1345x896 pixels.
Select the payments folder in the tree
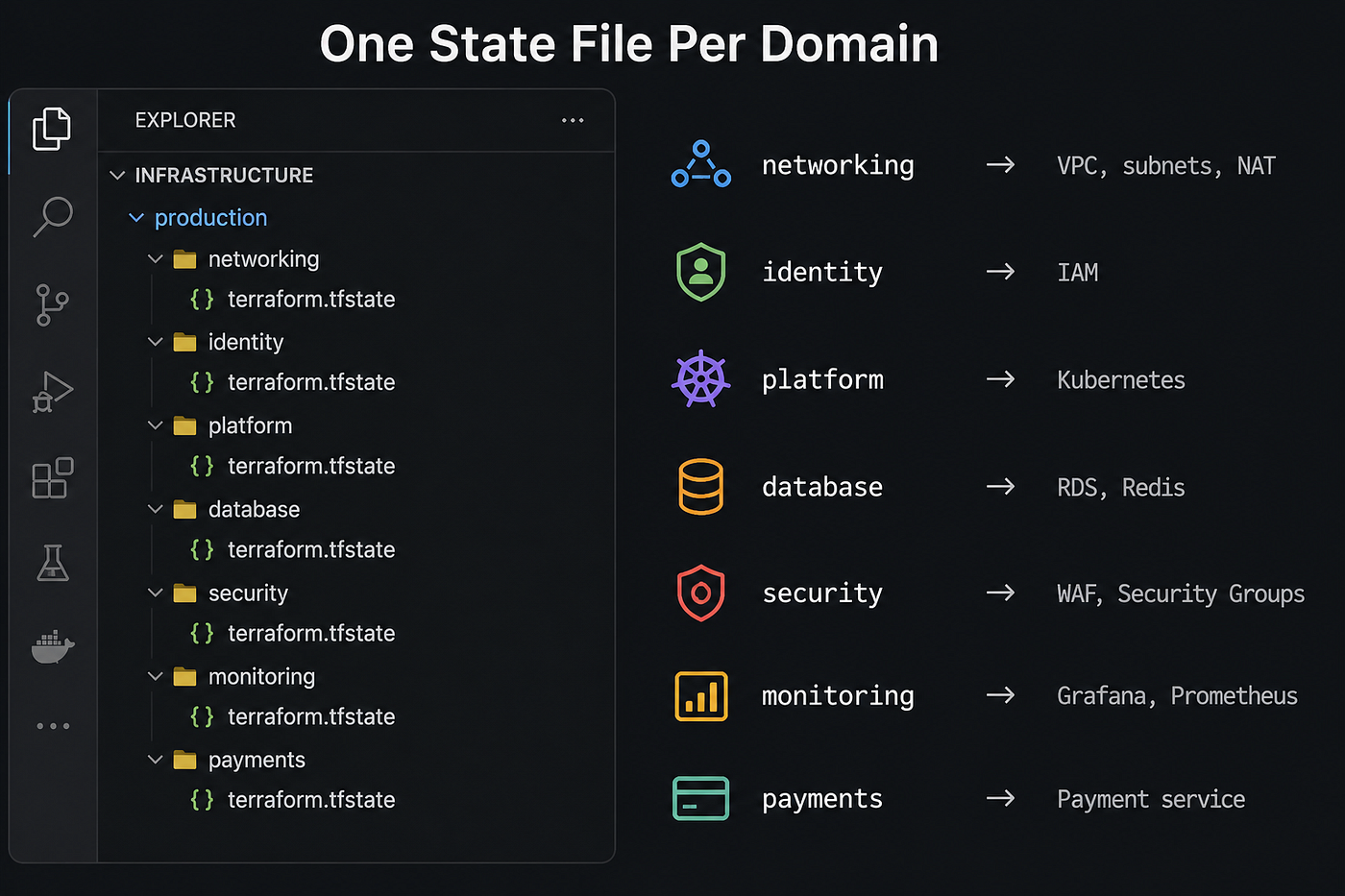257,760
